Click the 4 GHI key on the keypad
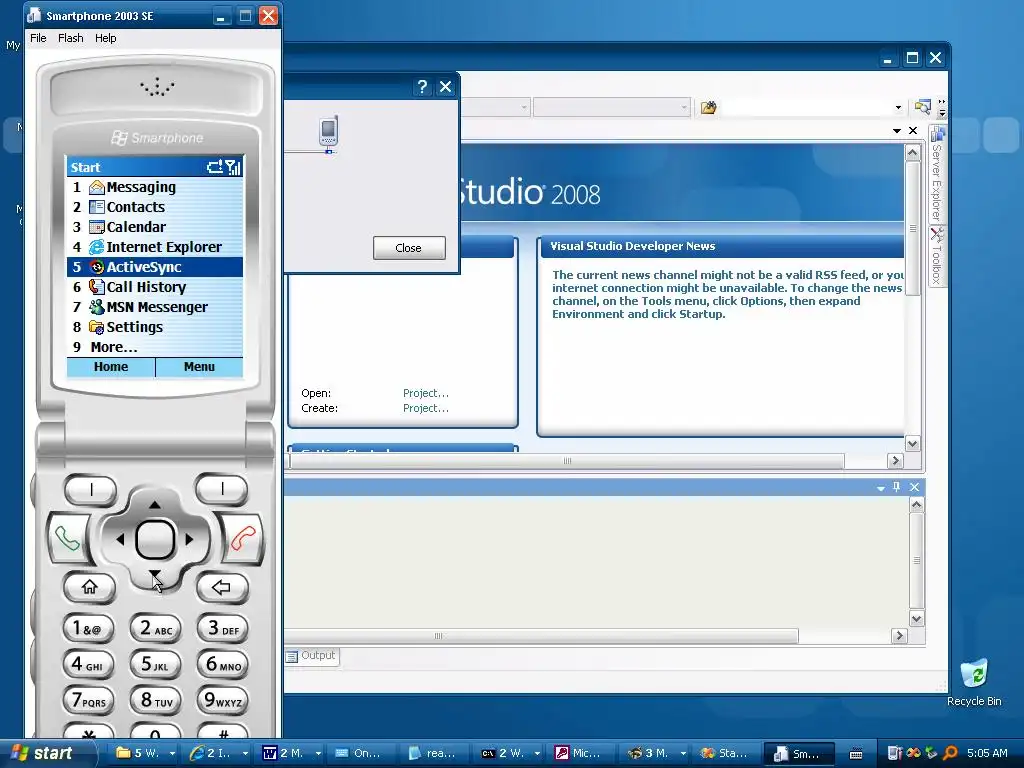Image resolution: width=1024 pixels, height=768 pixels. (x=88, y=664)
